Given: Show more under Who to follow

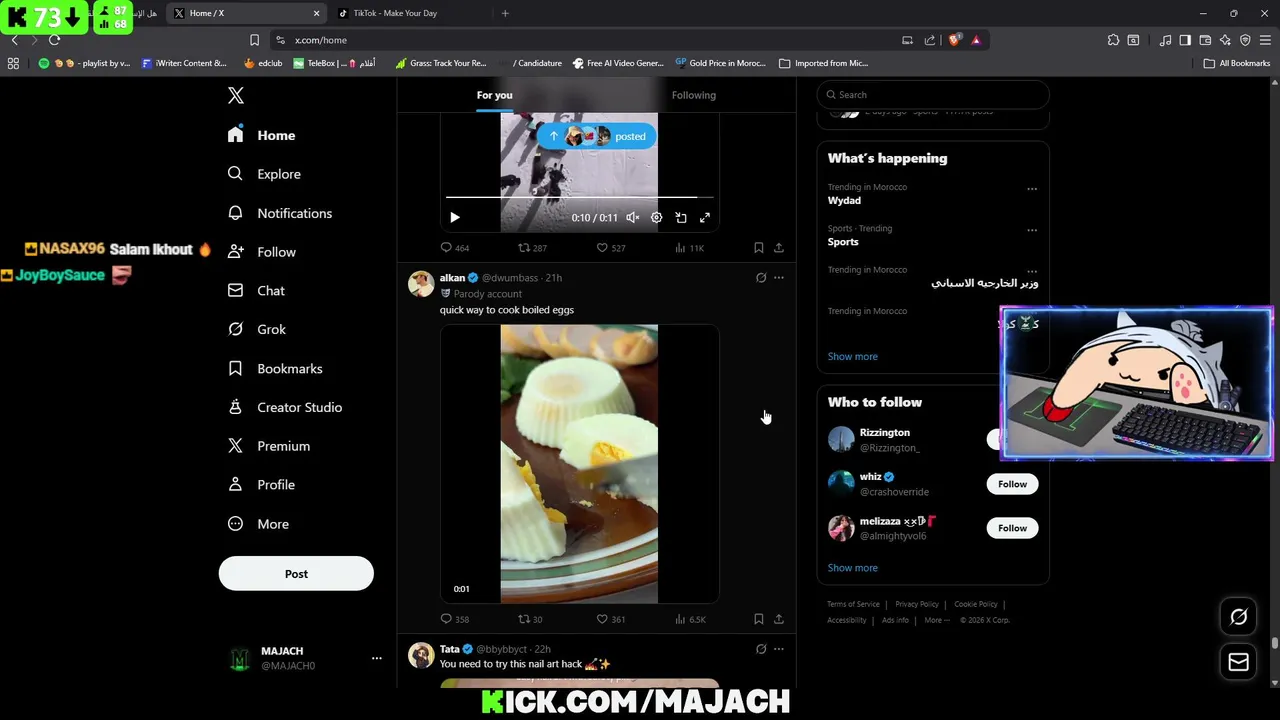Looking at the screenshot, I should tap(852, 568).
